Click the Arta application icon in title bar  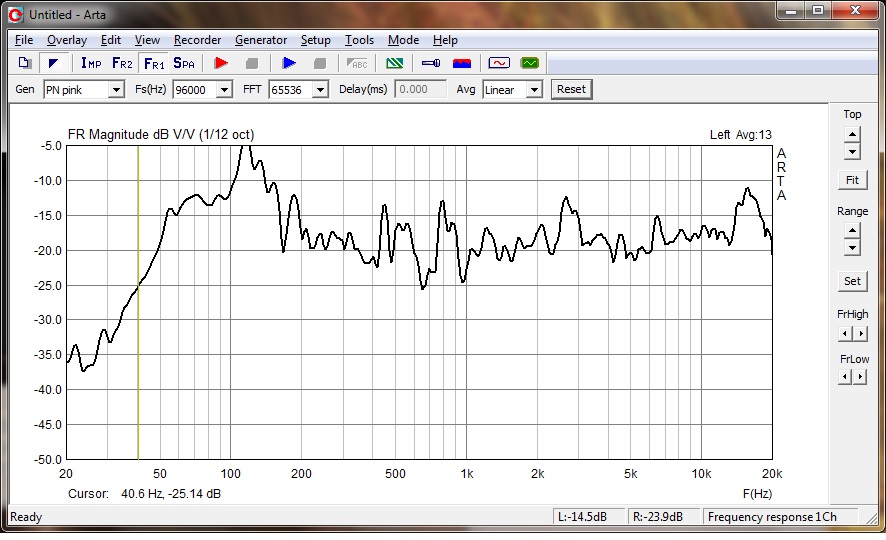click(15, 15)
